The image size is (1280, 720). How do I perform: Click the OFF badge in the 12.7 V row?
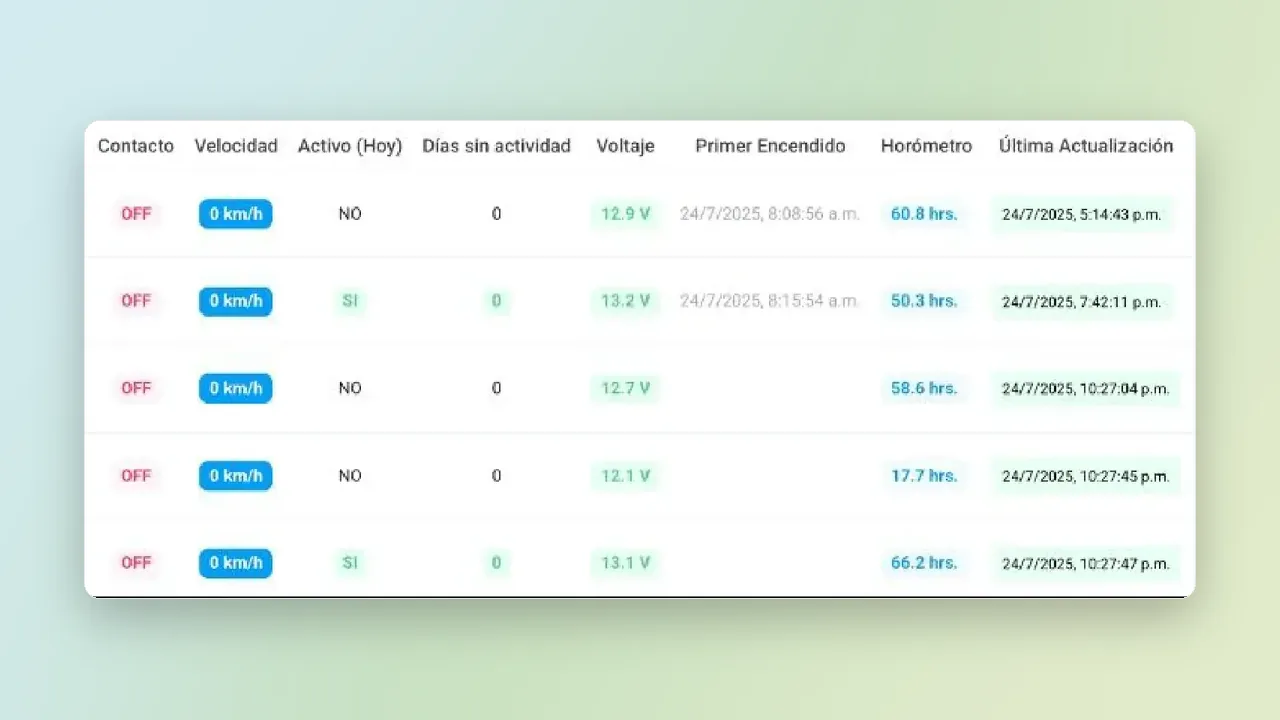136,388
